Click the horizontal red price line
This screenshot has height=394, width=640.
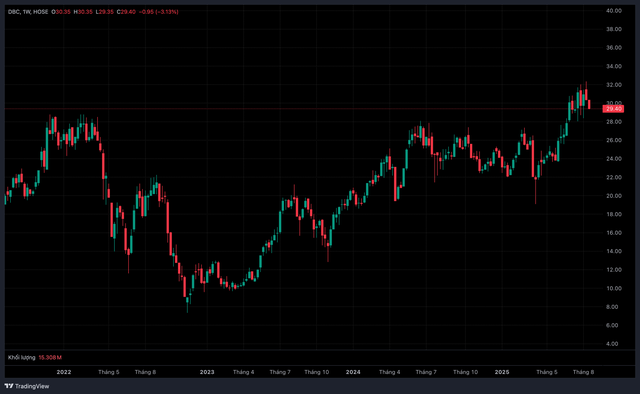coord(303,109)
